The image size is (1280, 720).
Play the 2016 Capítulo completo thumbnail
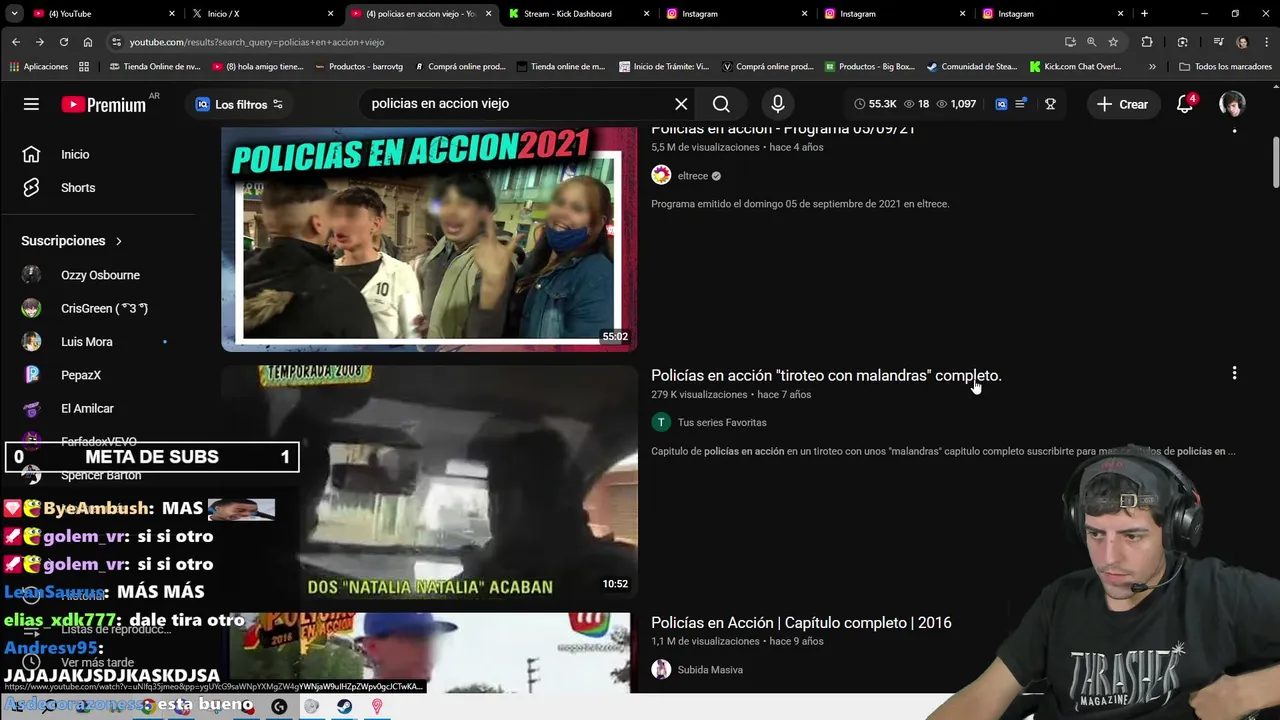429,653
